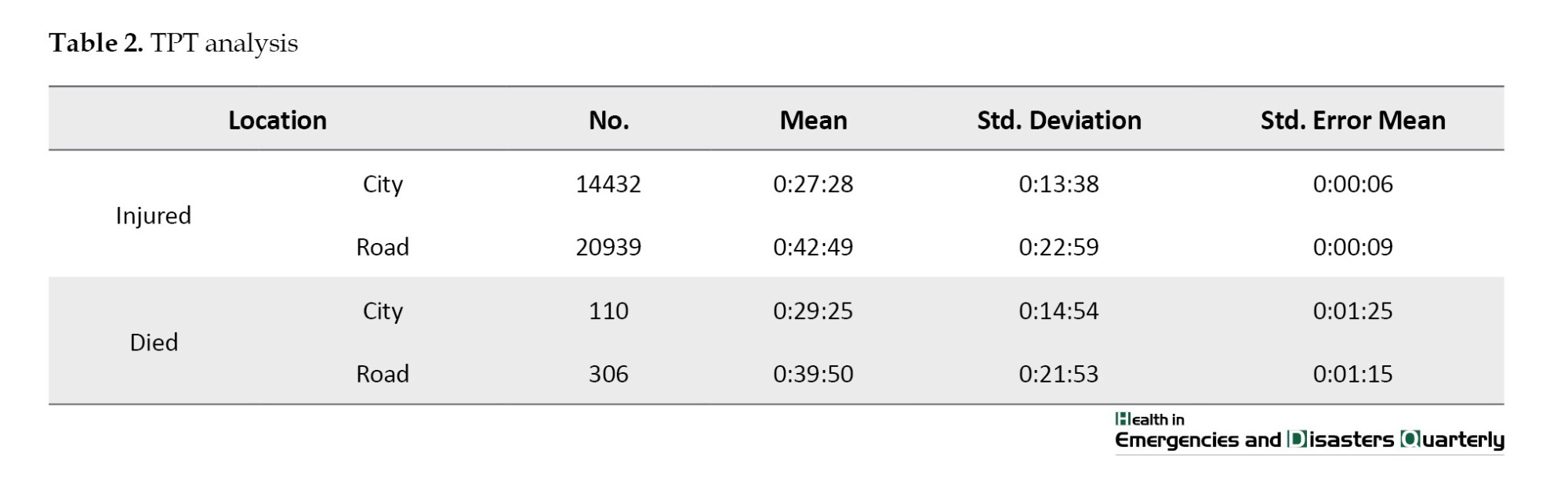
Task: Select the Died row label
Action: (154, 343)
